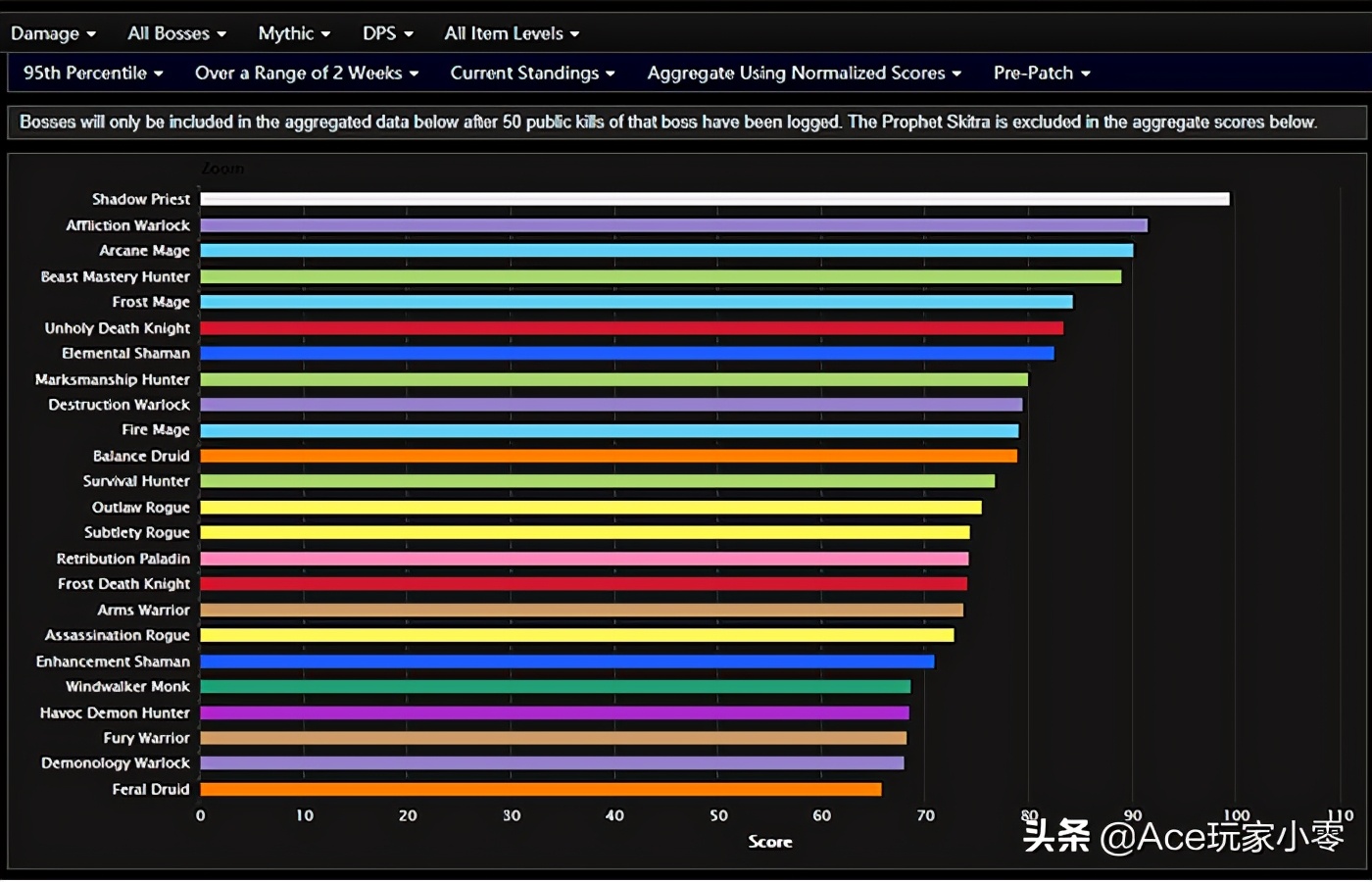Open the Current Standings dropdown
This screenshot has width=1372, height=882.
532,73
